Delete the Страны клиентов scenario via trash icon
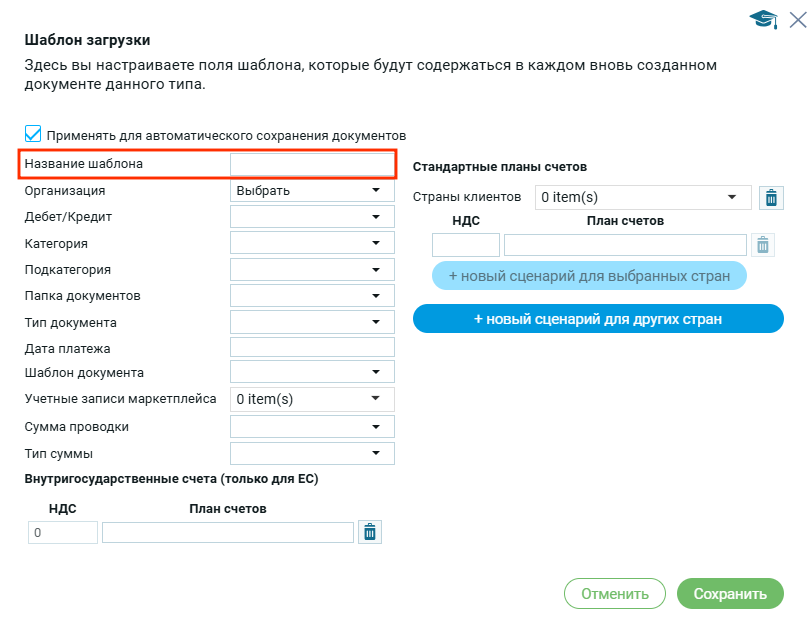The image size is (812, 620). click(770, 198)
